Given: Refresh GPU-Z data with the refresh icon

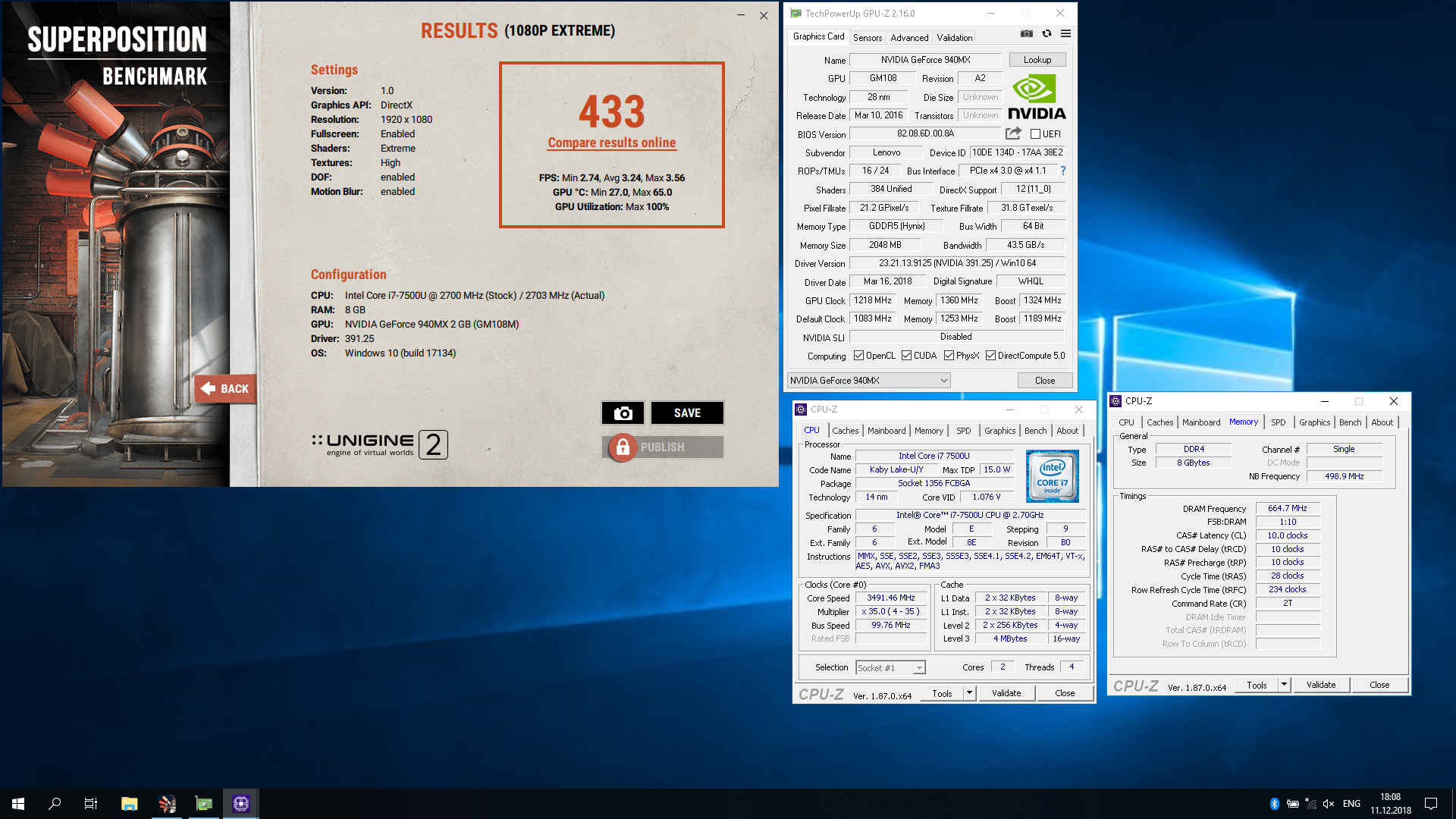Looking at the screenshot, I should pyautogui.click(x=1046, y=33).
